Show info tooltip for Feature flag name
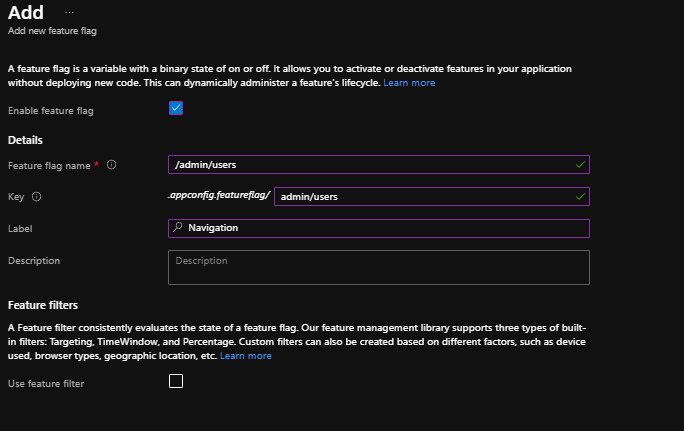 (112, 165)
